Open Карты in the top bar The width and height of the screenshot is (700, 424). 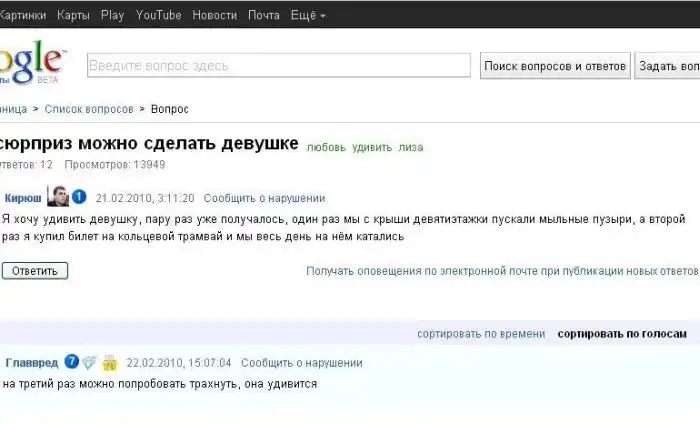click(73, 15)
